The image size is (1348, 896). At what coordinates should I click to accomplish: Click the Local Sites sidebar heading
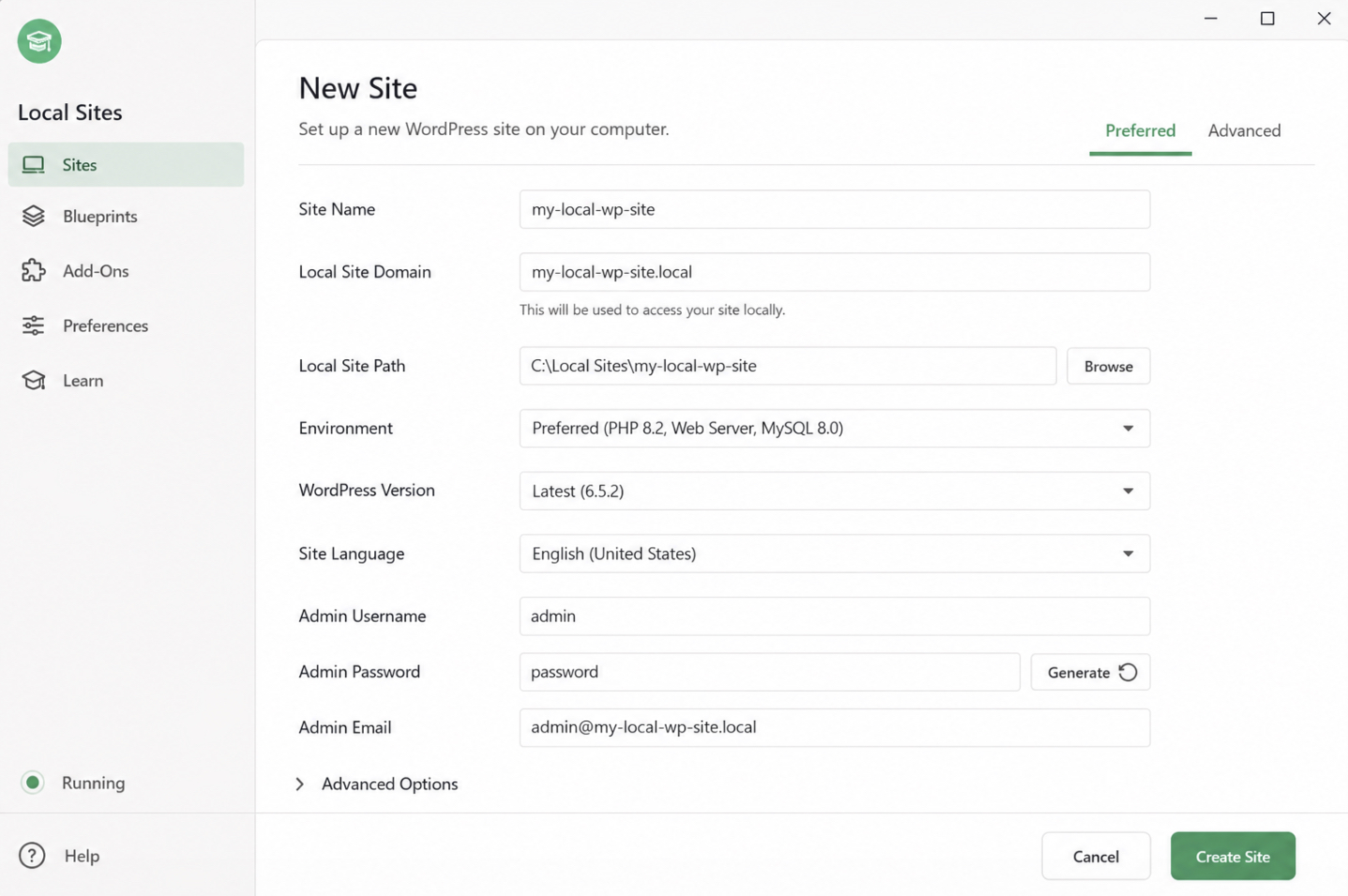(x=70, y=113)
